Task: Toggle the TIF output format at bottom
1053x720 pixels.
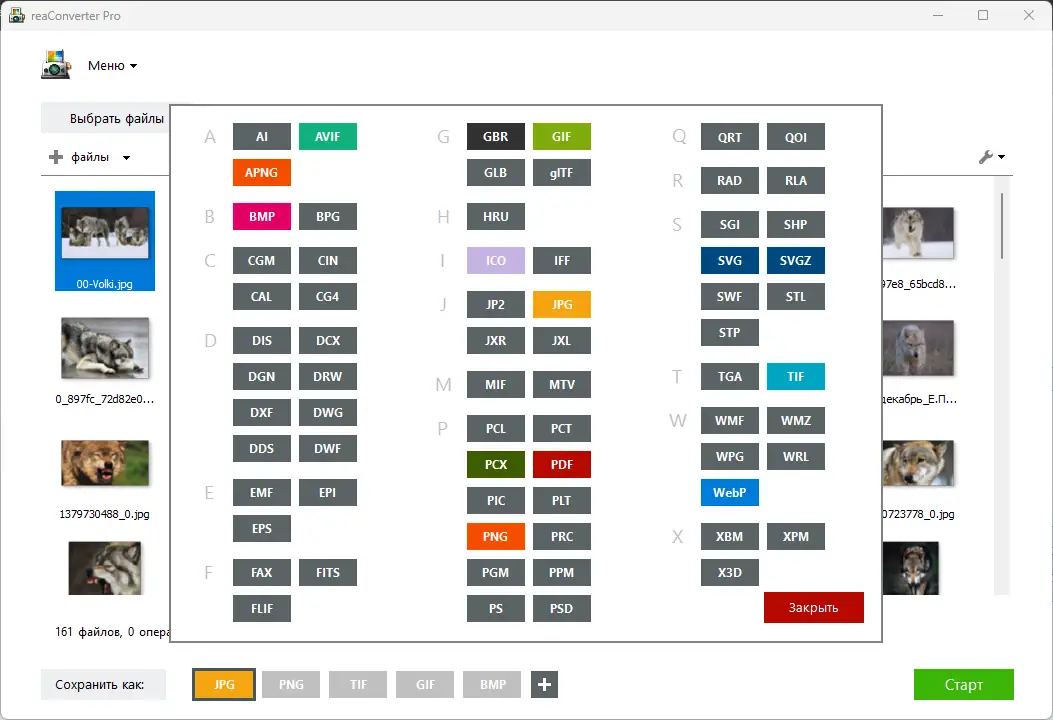Action: pos(358,684)
